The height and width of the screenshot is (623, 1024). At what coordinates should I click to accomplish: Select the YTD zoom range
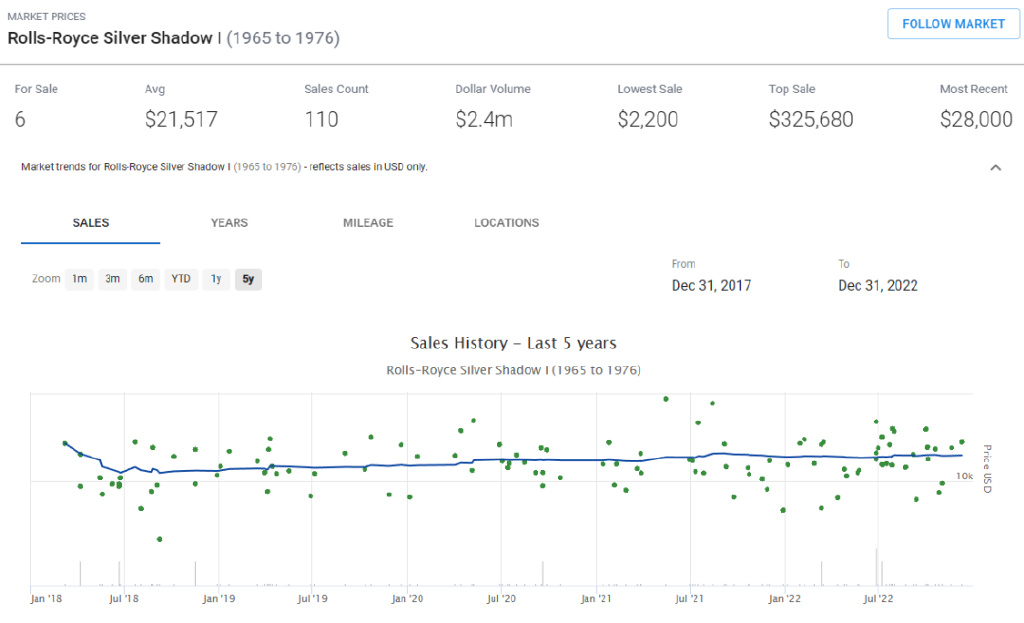181,279
